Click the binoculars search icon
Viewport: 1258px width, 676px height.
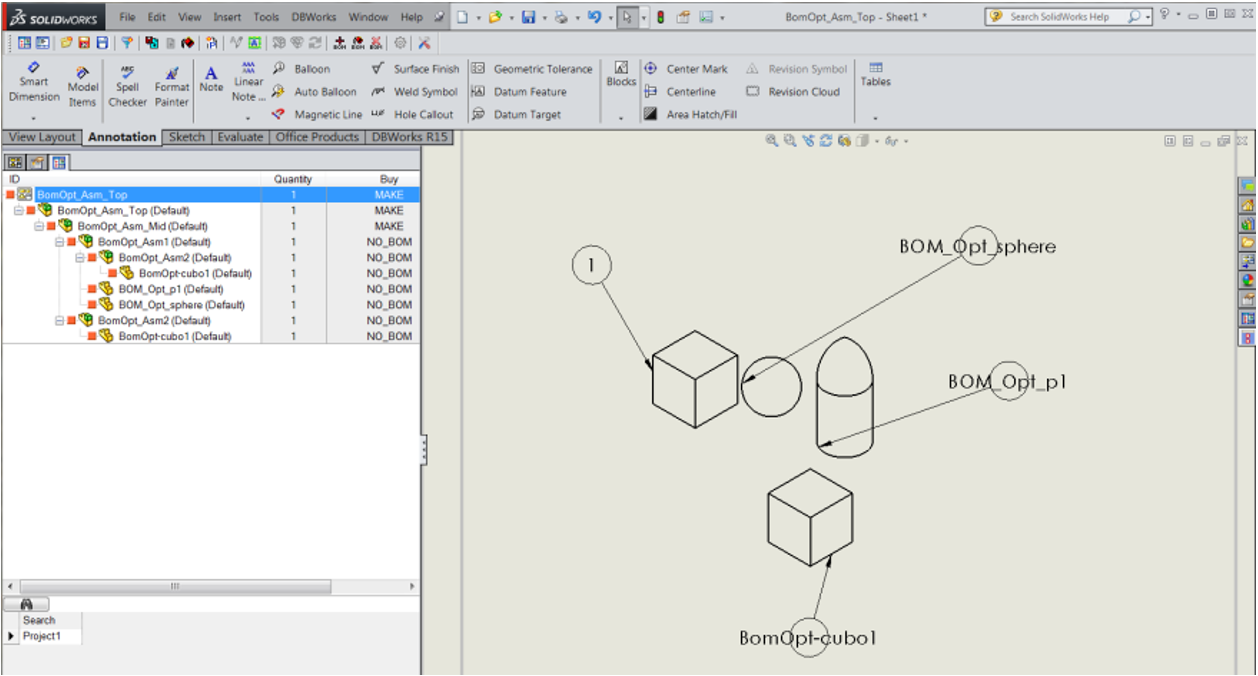click(x=27, y=604)
